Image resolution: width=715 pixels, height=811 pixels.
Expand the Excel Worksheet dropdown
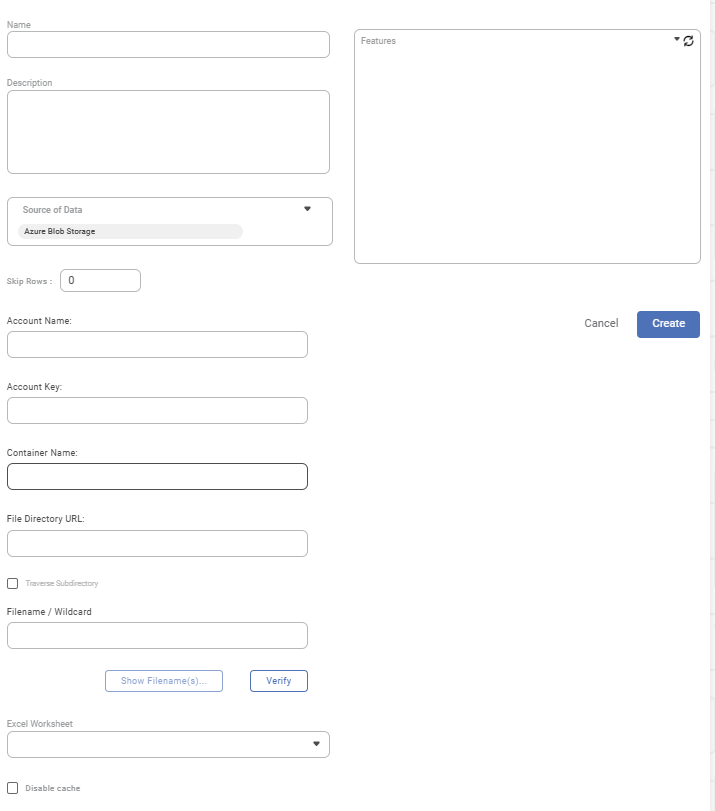pyautogui.click(x=316, y=744)
